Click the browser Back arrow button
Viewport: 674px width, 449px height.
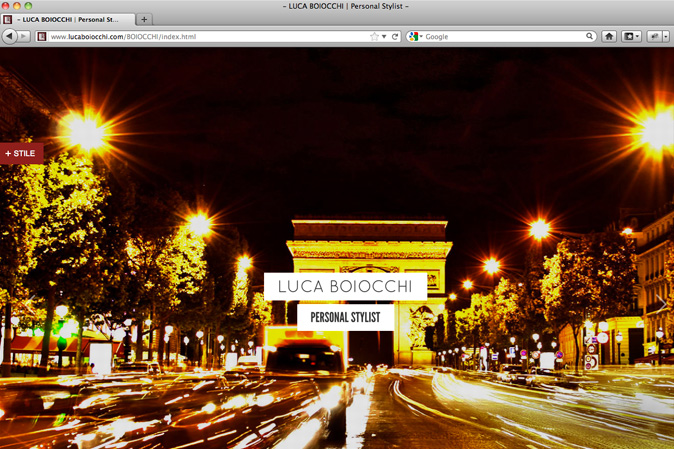click(x=10, y=36)
